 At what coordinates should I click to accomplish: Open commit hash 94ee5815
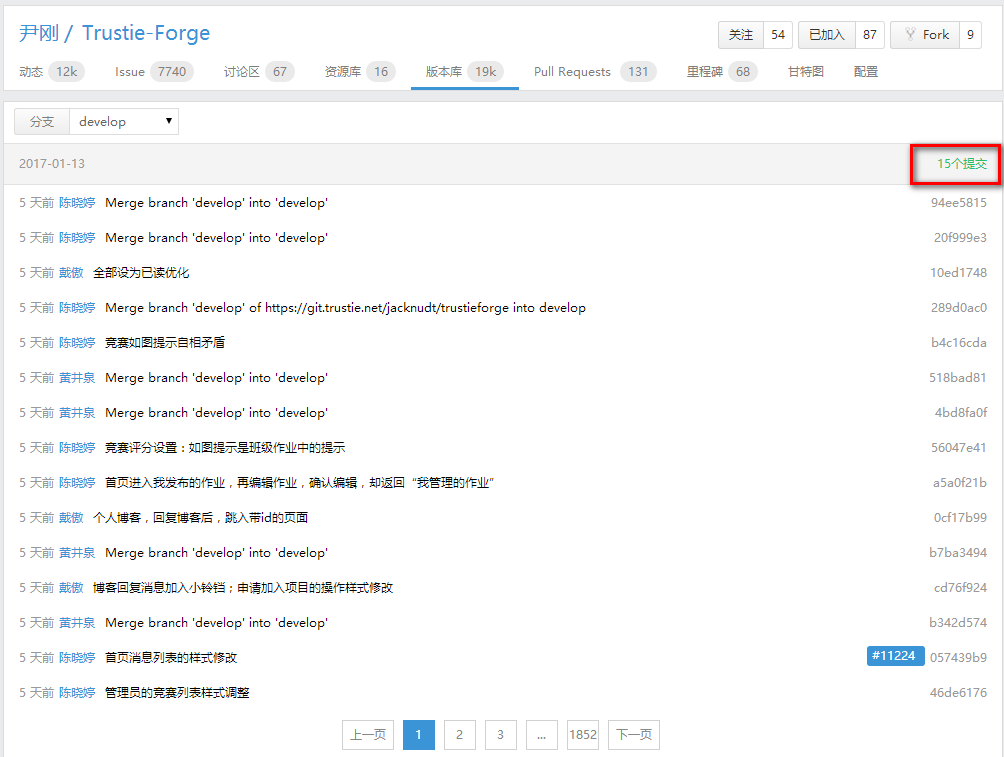click(x=959, y=203)
